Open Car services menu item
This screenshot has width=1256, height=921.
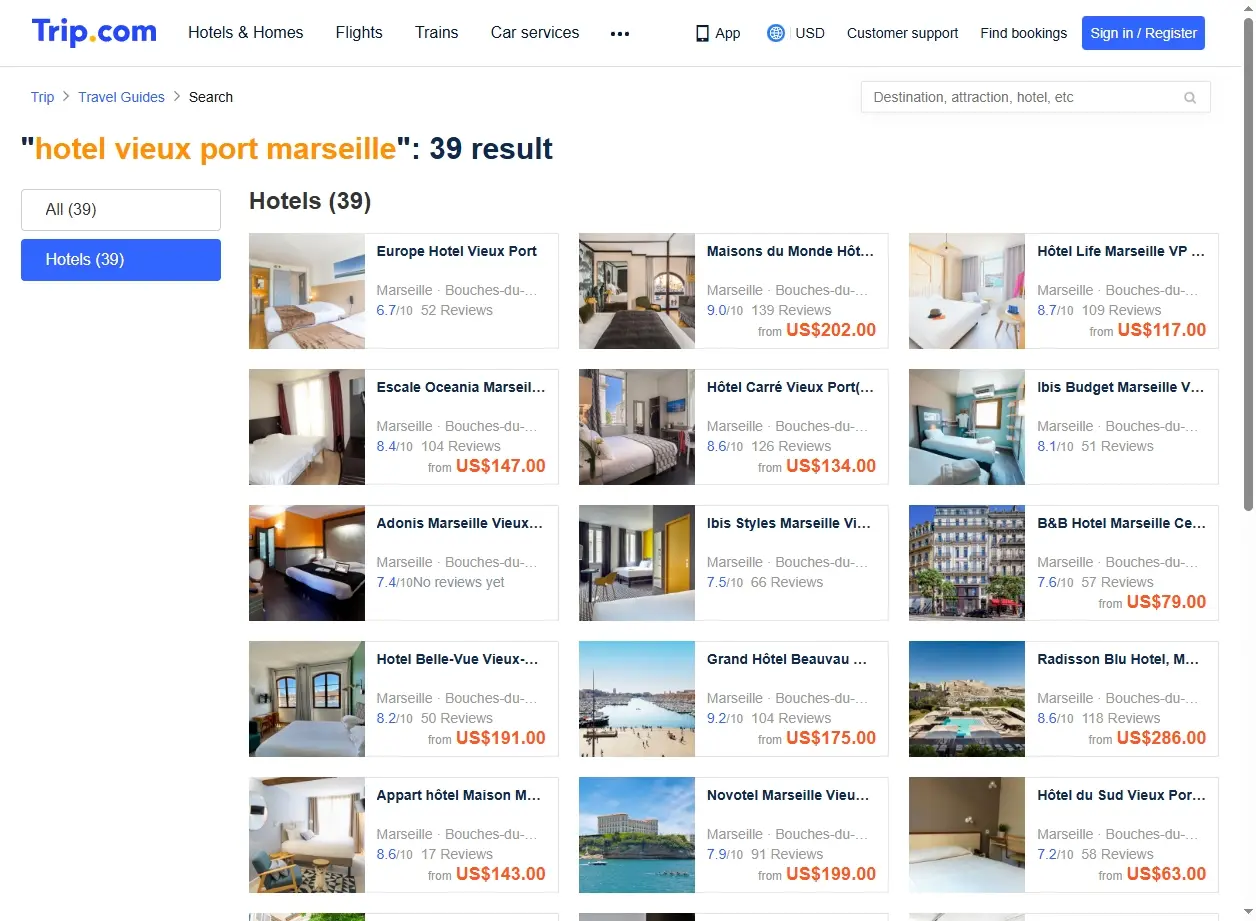point(535,33)
